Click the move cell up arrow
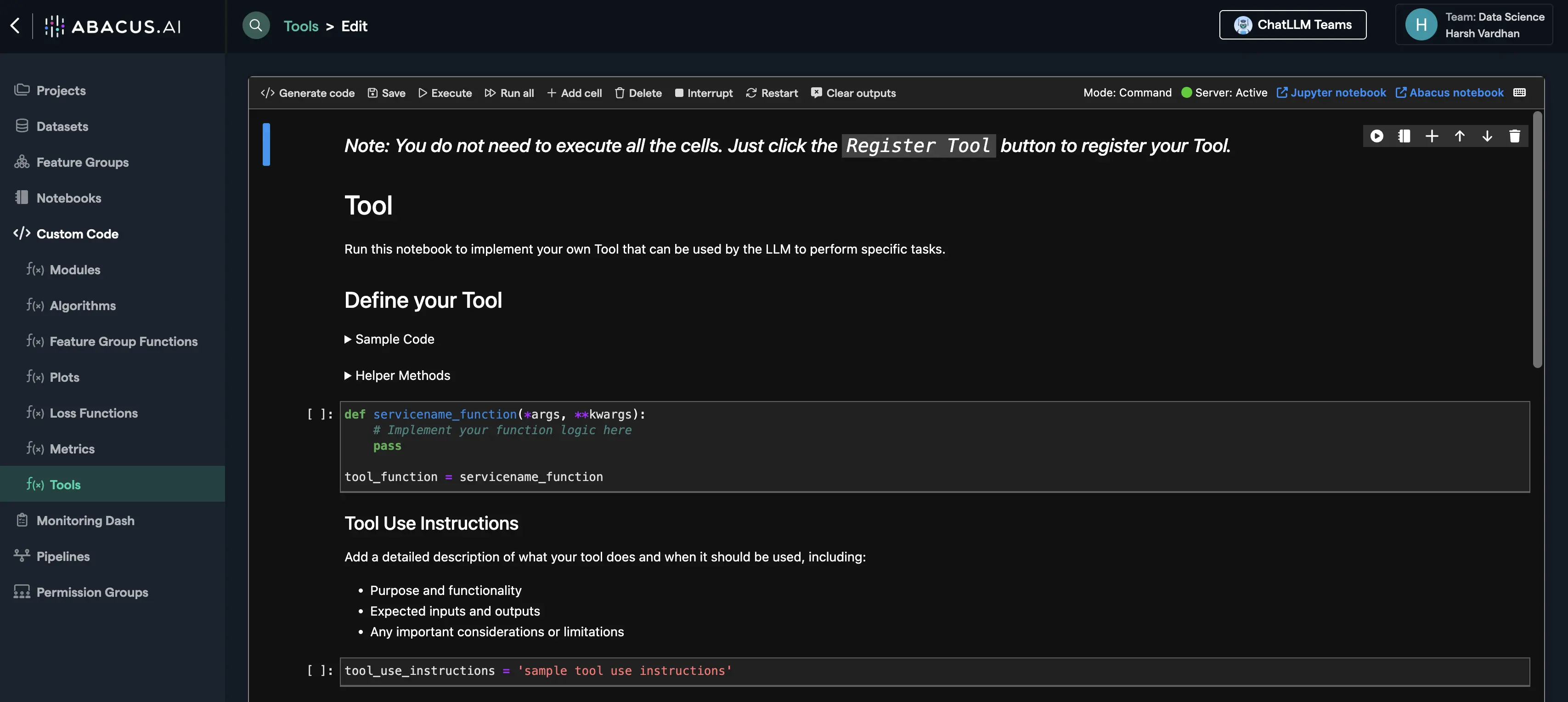The image size is (1568, 702). click(1459, 136)
